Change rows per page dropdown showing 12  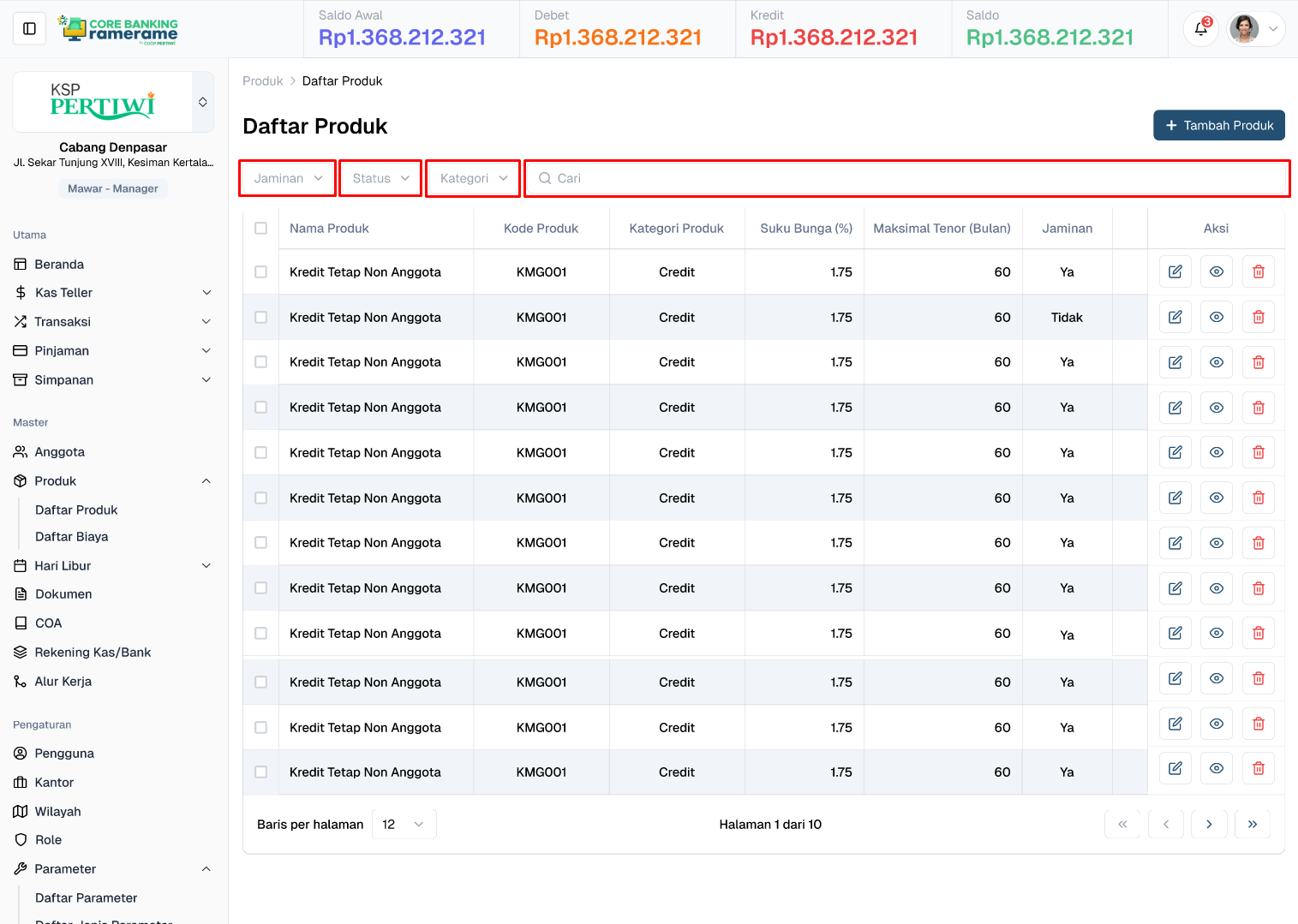404,824
